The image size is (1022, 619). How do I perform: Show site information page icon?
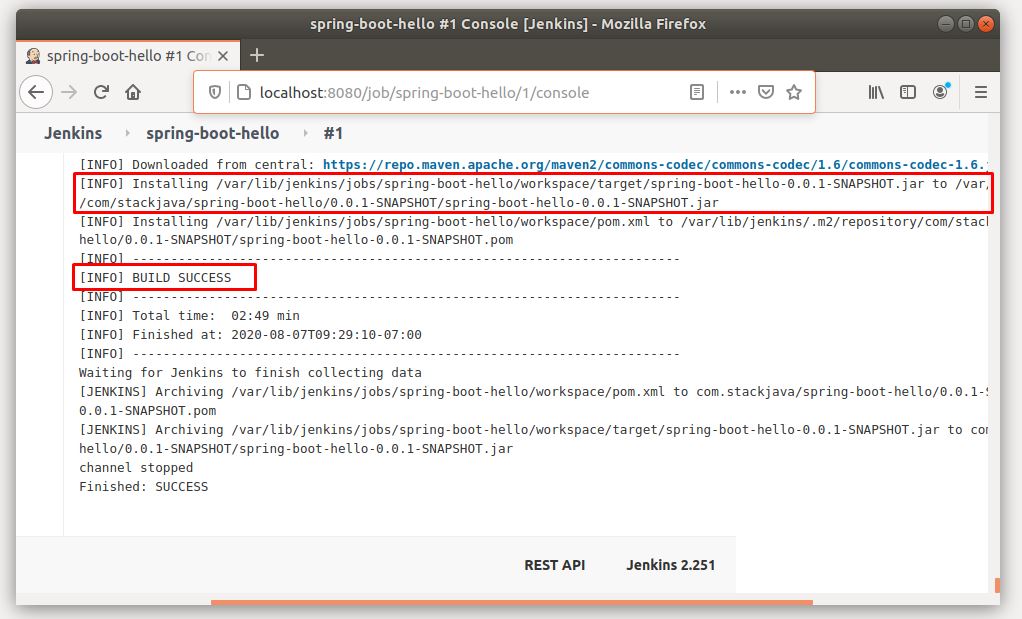pos(244,93)
